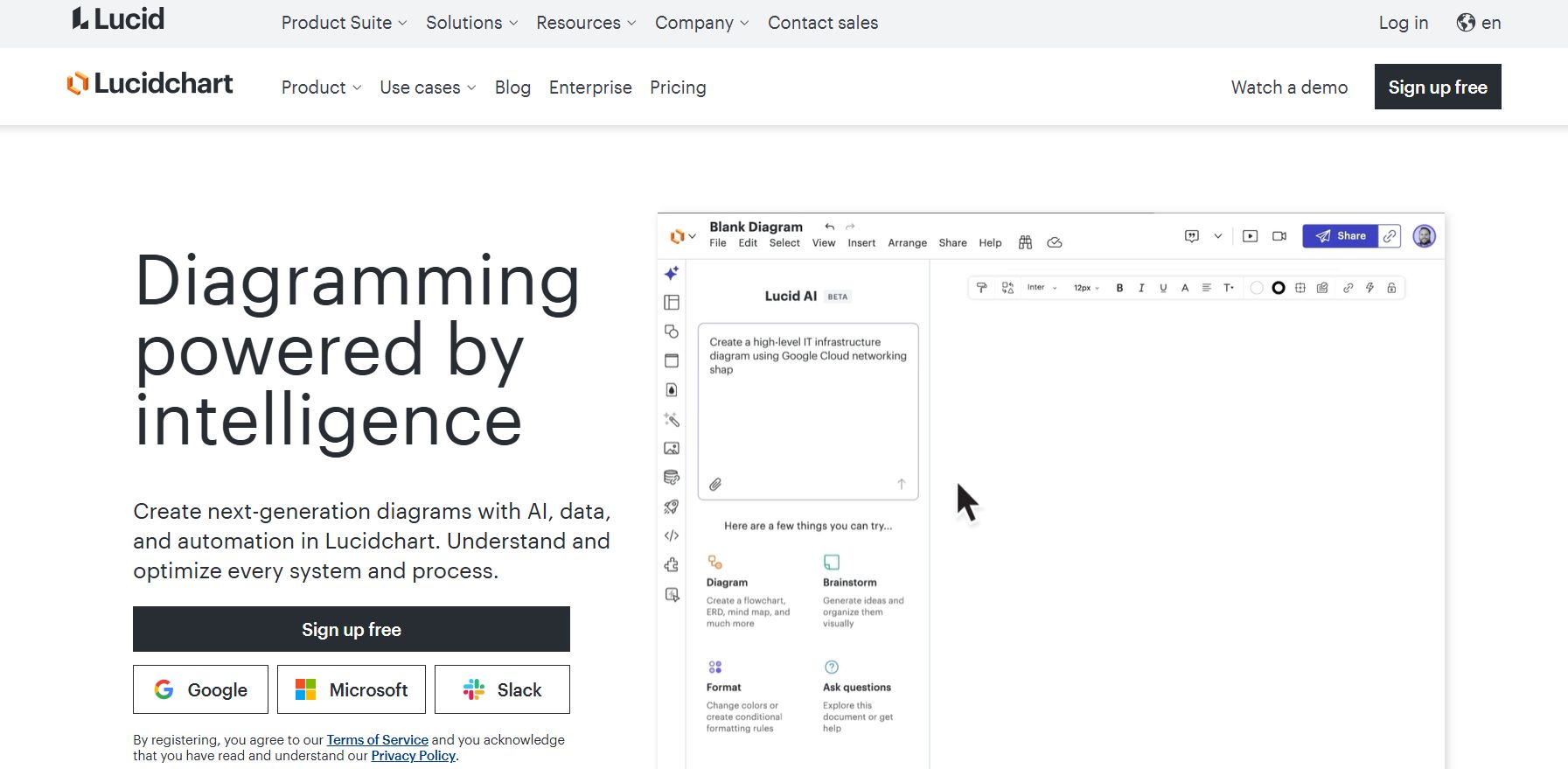Click the change shape icon
The height and width of the screenshot is (769, 1568).
1007,288
